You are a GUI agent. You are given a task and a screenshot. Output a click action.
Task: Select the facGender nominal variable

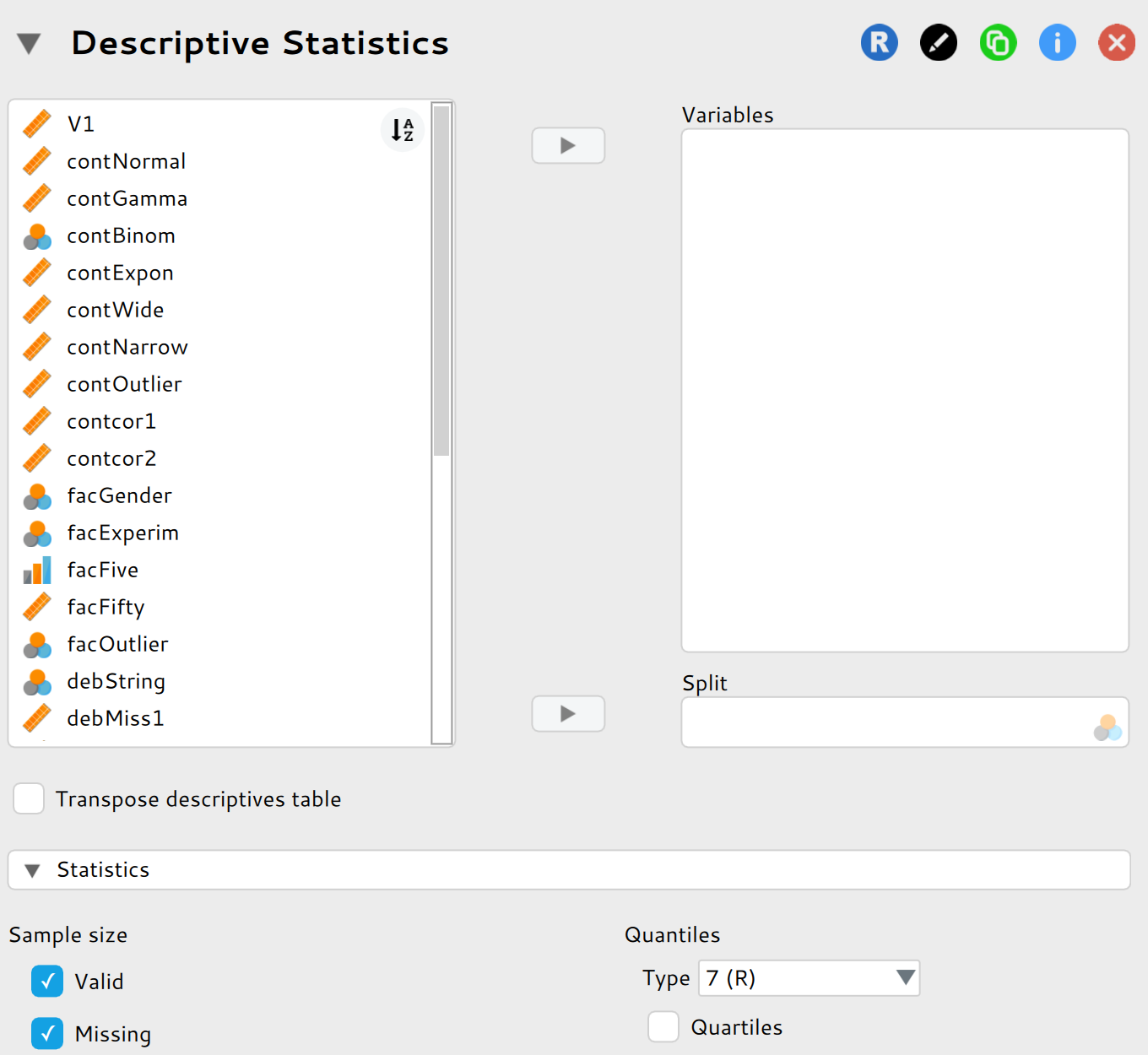pos(119,496)
